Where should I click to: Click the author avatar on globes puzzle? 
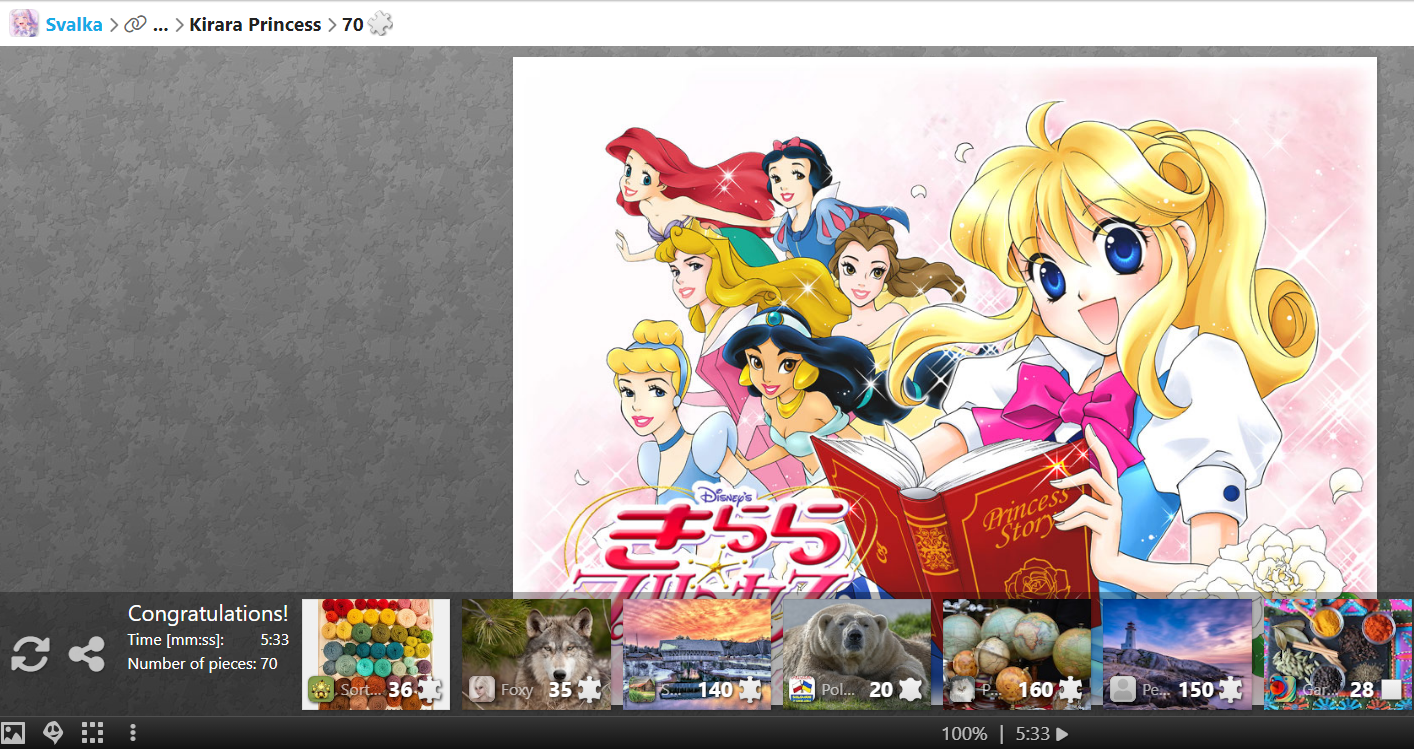coord(962,689)
